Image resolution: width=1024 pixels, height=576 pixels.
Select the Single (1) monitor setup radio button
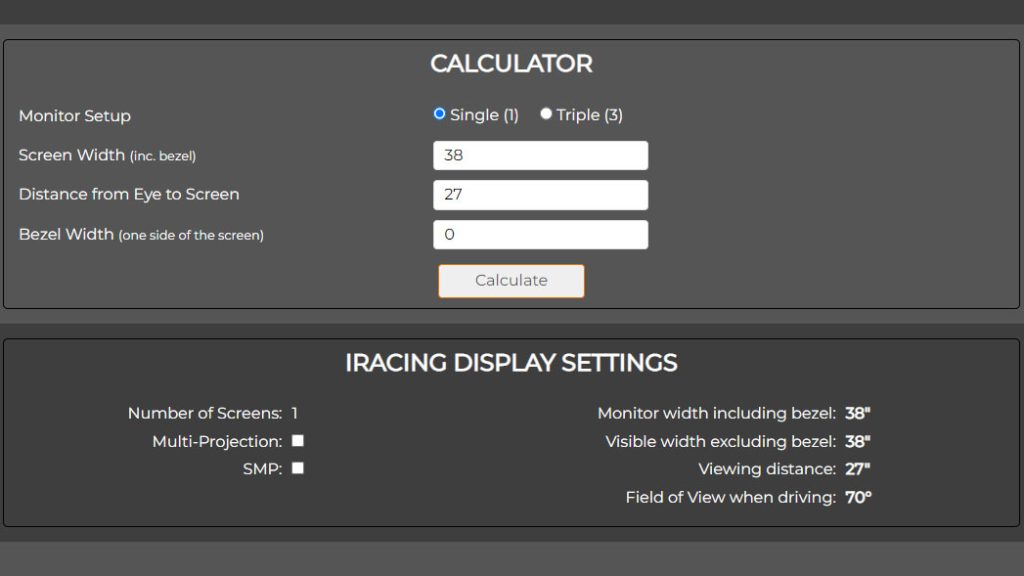[438, 114]
